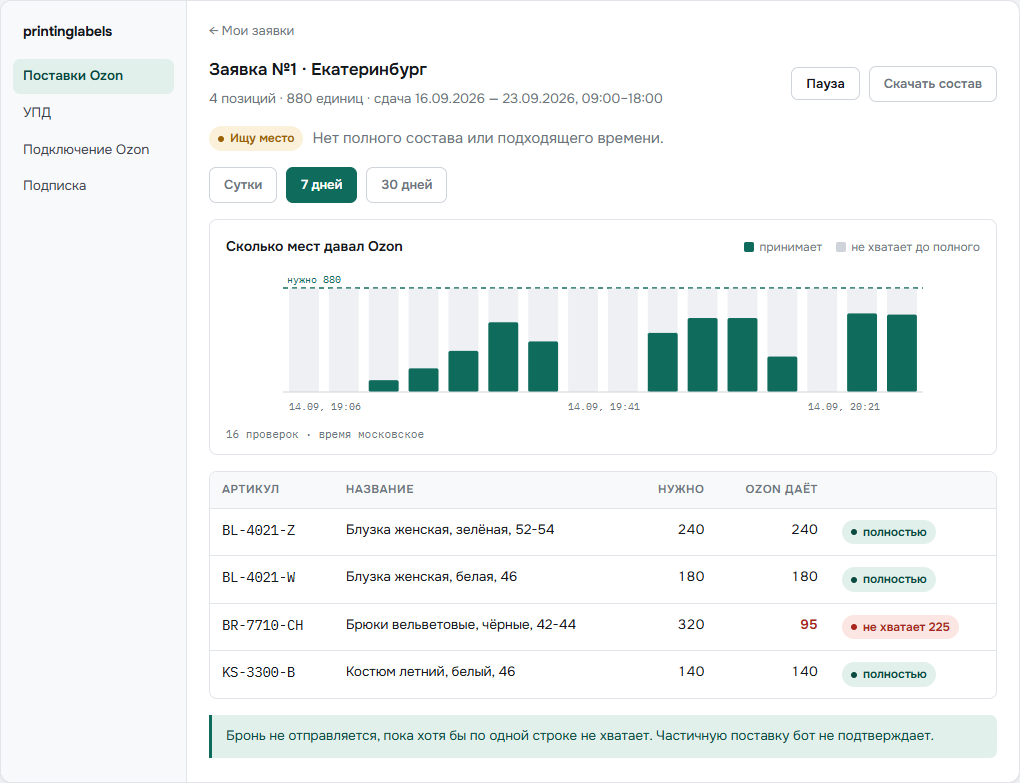Click Блузка женская, белая, 46
The height and width of the screenshot is (783, 1020).
(x=431, y=576)
